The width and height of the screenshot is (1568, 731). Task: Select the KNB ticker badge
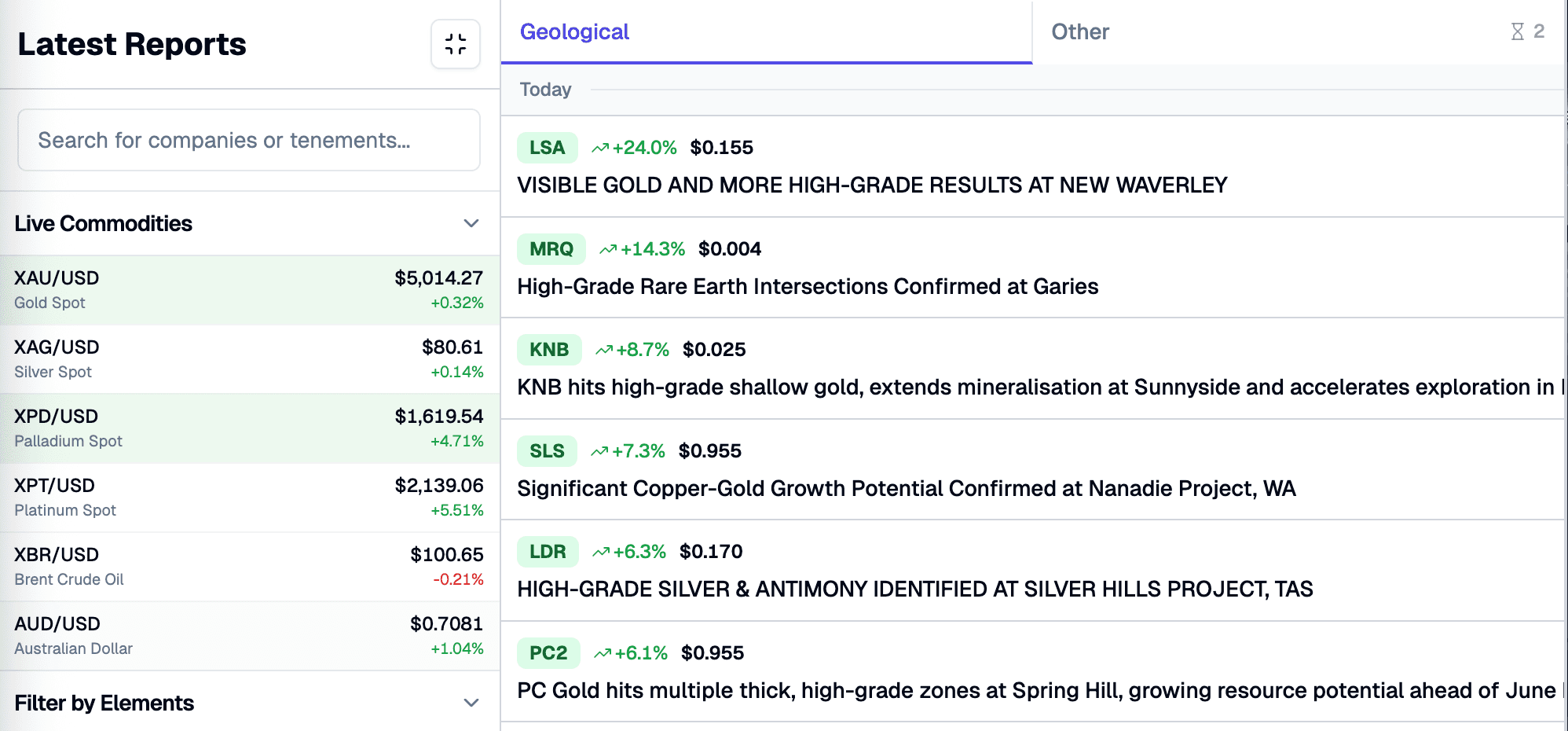(x=549, y=349)
